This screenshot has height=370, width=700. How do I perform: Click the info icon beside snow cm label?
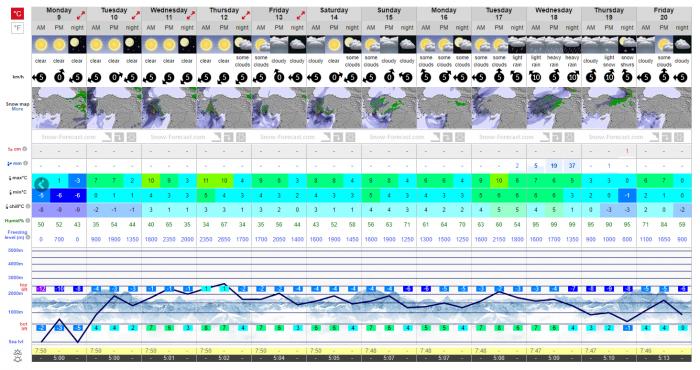tap(25, 149)
